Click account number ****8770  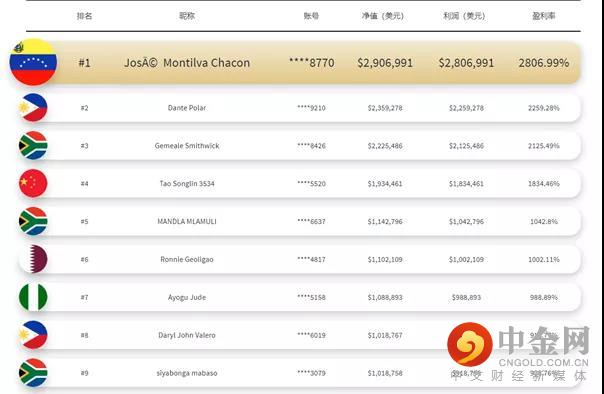312,62
